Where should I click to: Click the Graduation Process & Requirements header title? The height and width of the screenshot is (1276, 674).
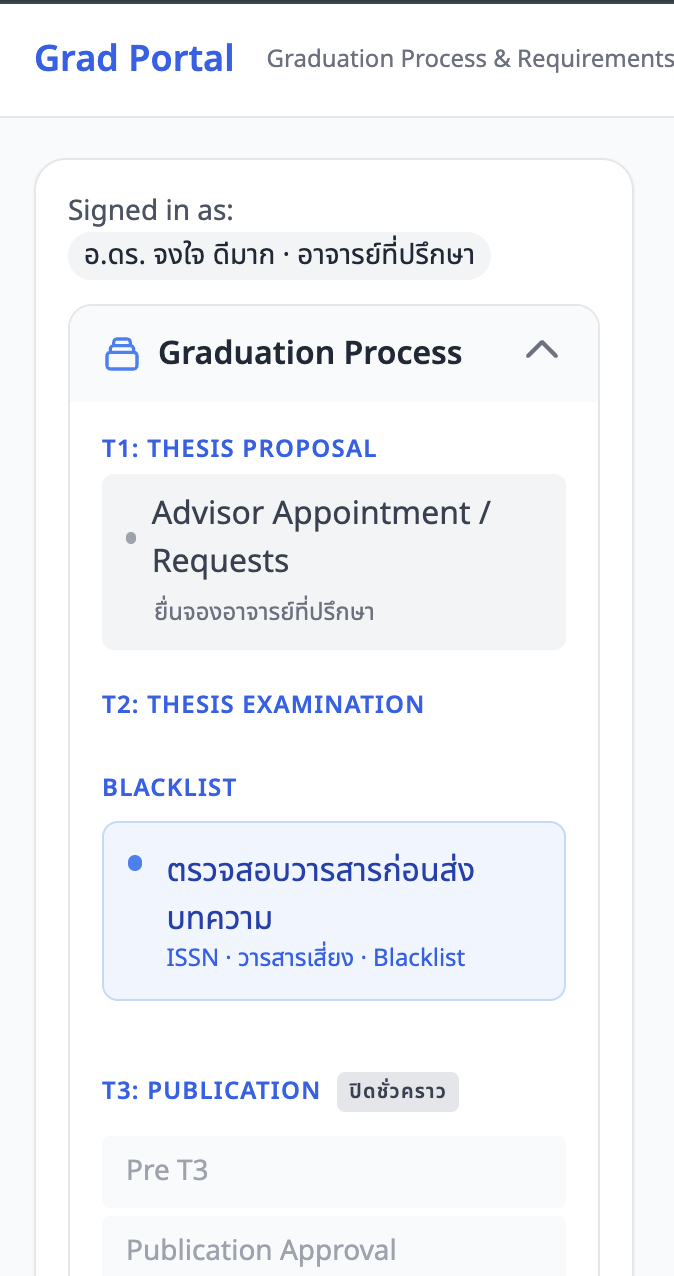470,58
